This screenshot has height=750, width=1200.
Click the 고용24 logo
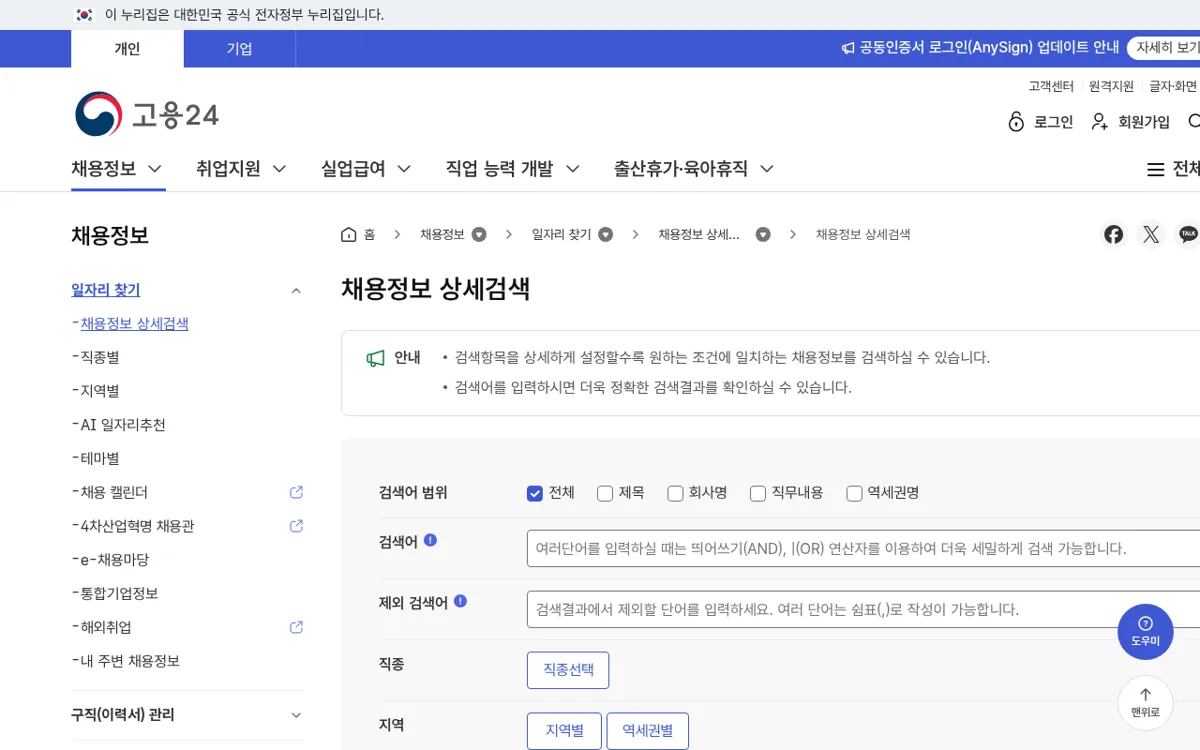pos(147,115)
